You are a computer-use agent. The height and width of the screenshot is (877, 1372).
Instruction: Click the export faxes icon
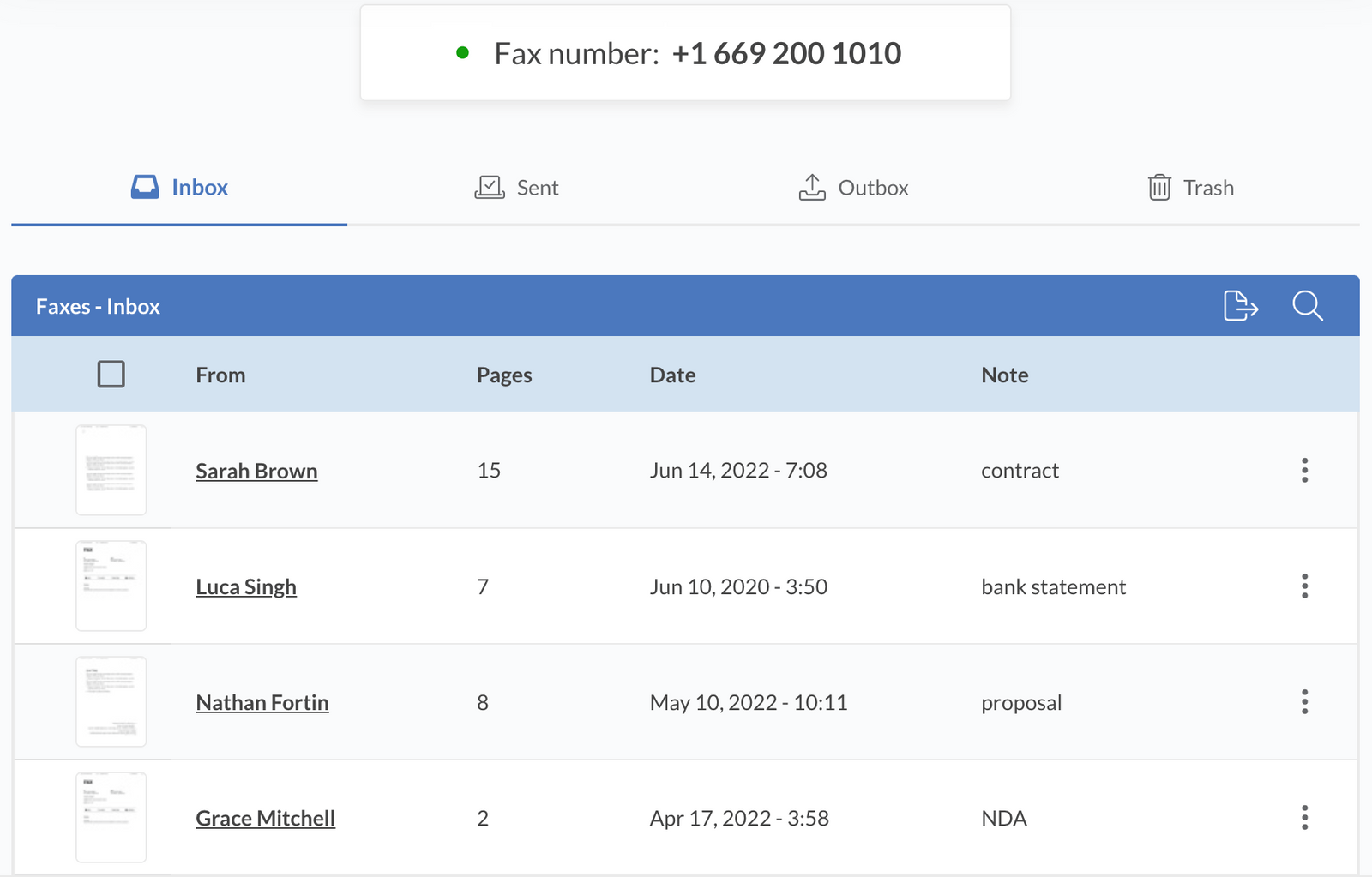click(1240, 306)
